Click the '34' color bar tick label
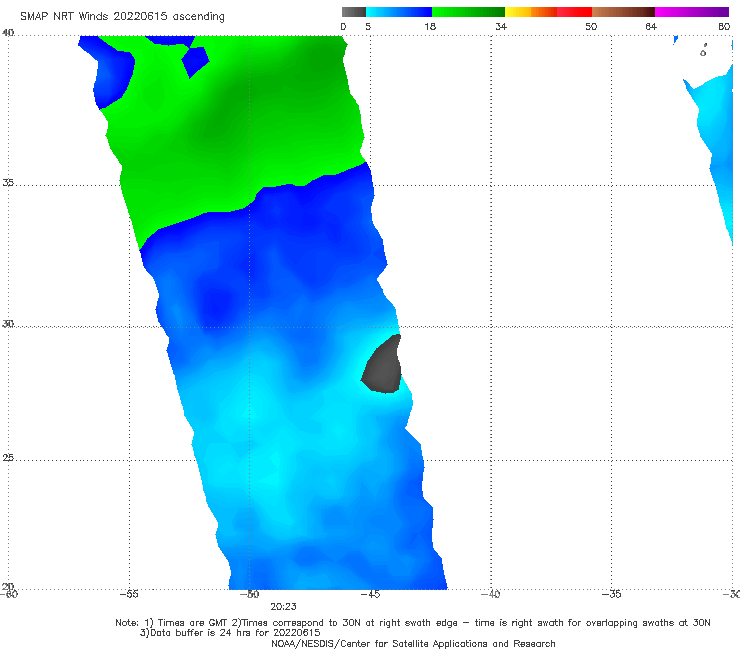 pos(501,26)
